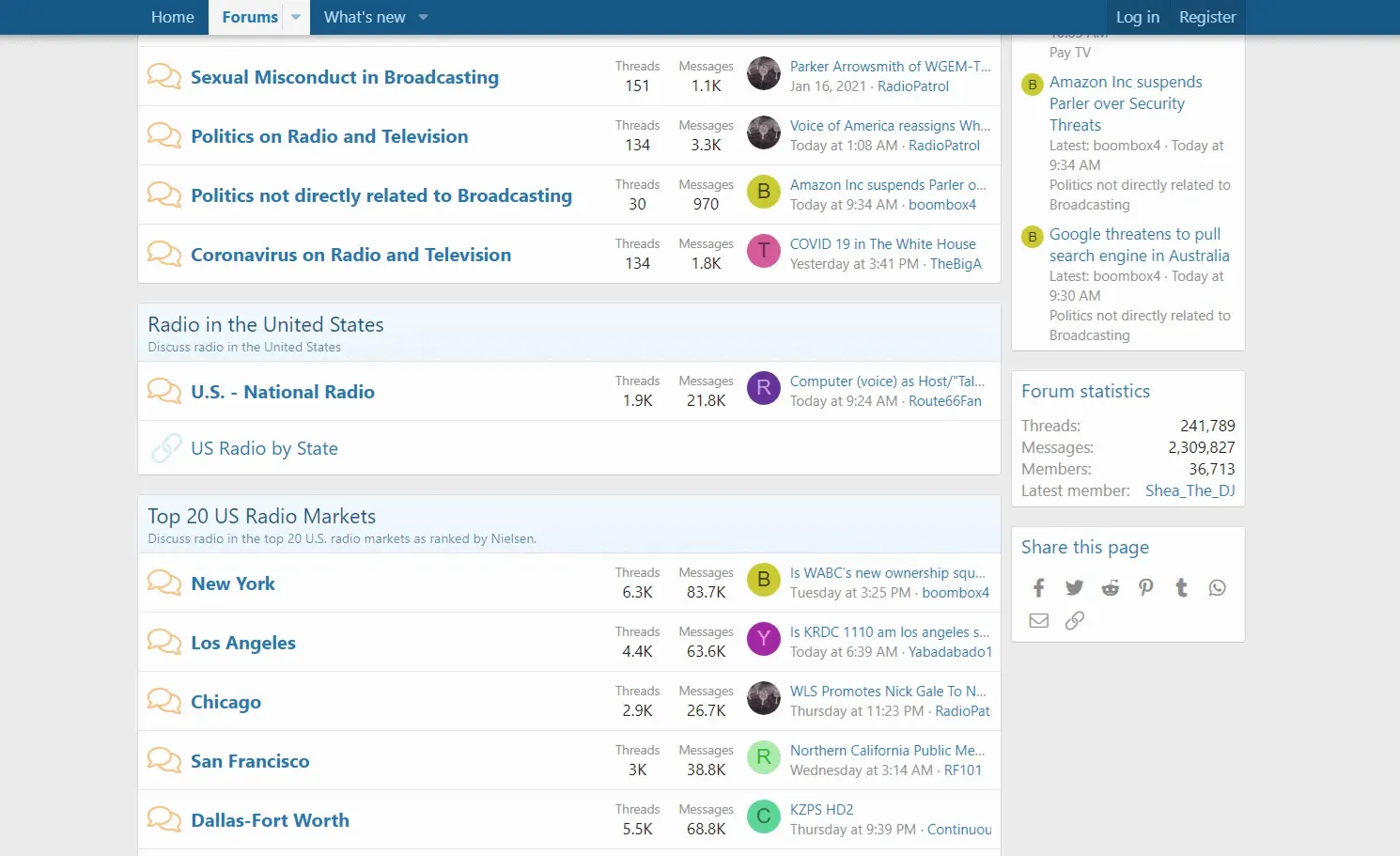The height and width of the screenshot is (856, 1400).
Task: Click the link icon beside US Radio by State
Action: 164,447
